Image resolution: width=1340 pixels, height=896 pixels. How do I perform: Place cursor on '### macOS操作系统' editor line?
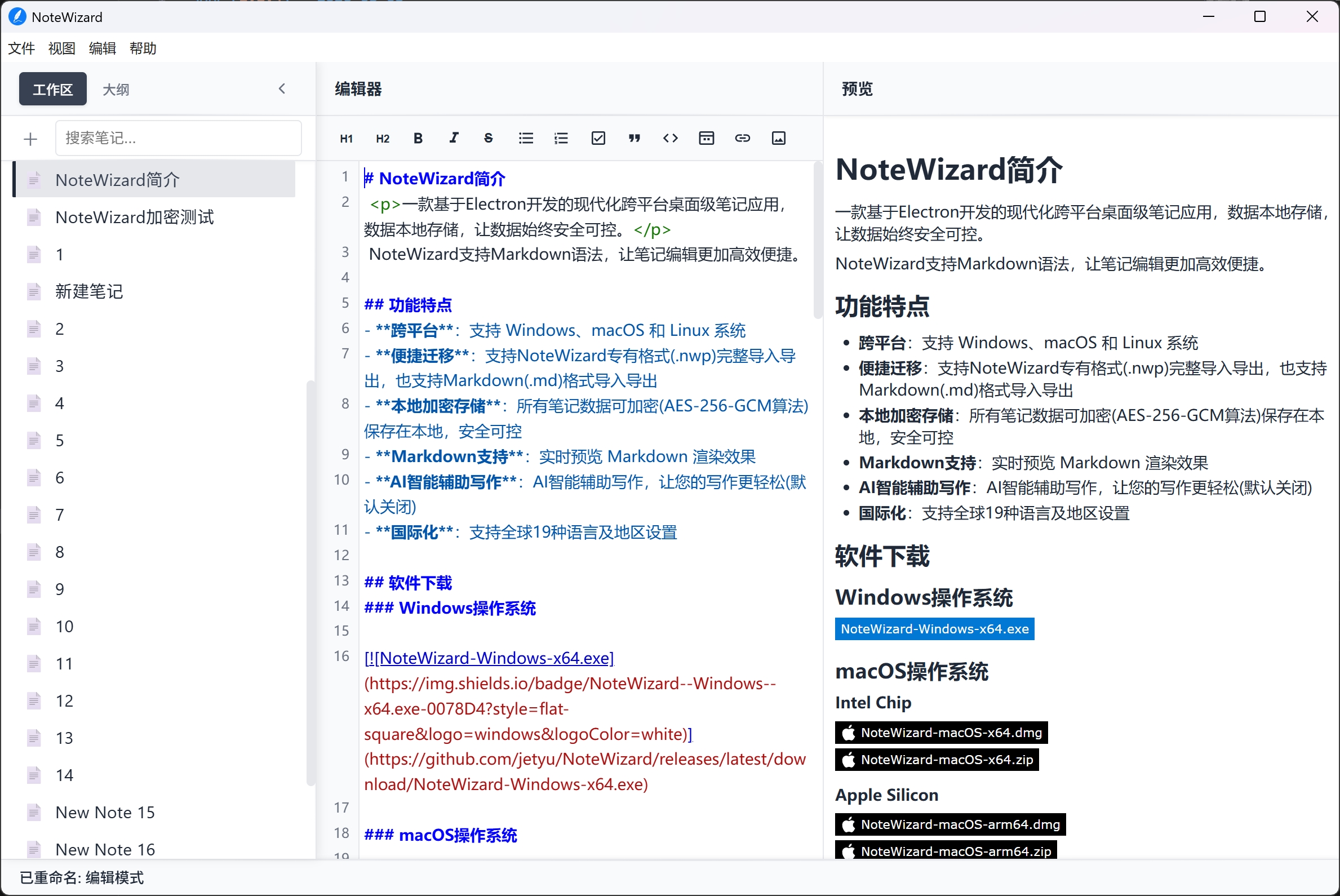coord(441,836)
